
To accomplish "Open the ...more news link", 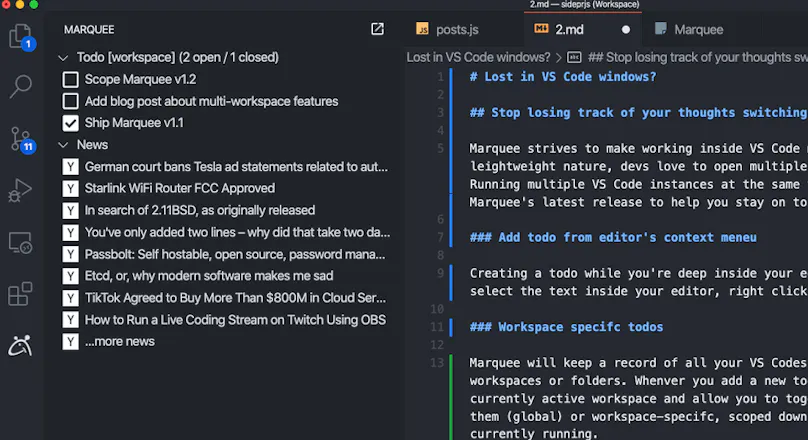I will coord(120,342).
